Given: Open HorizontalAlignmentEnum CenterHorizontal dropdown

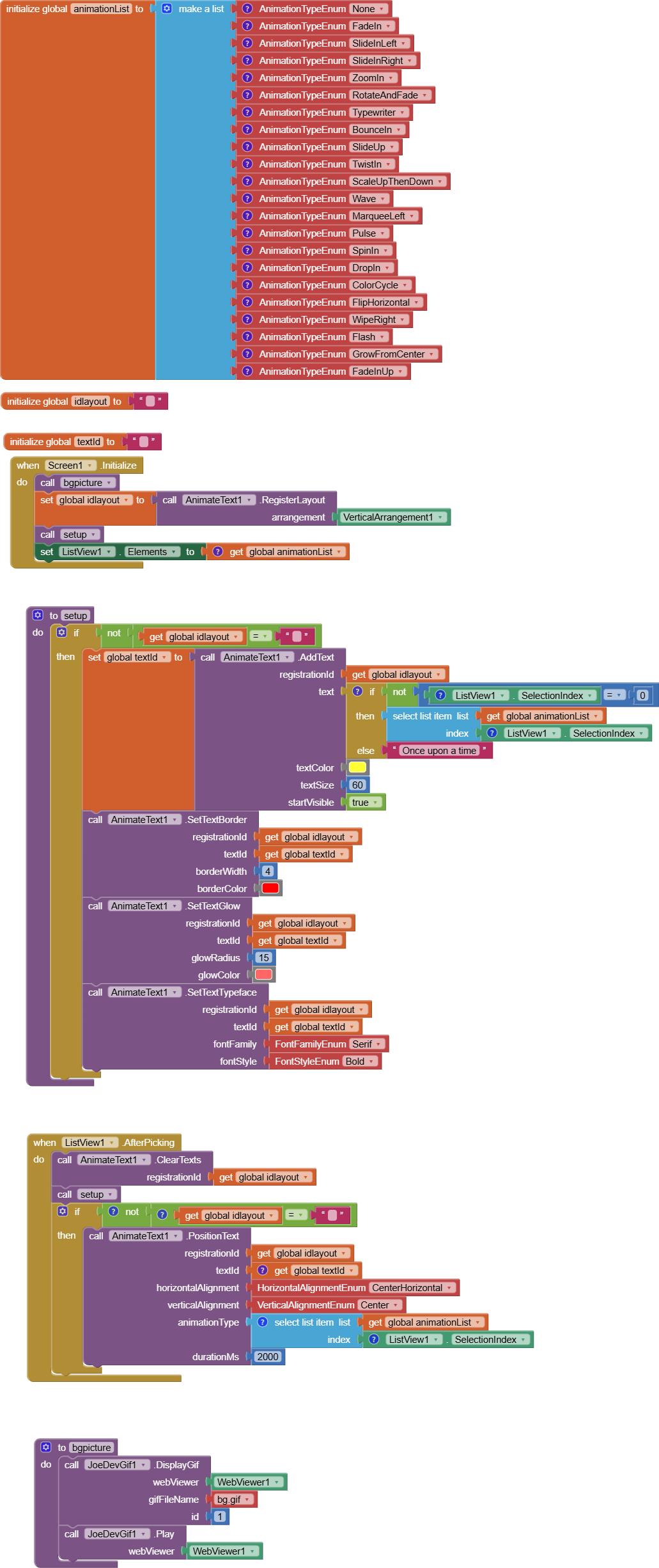Looking at the screenshot, I should click(x=412, y=1288).
